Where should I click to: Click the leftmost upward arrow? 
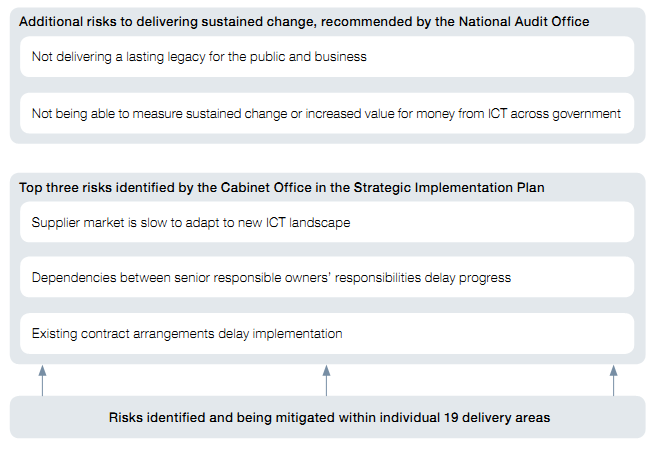pos(43,380)
